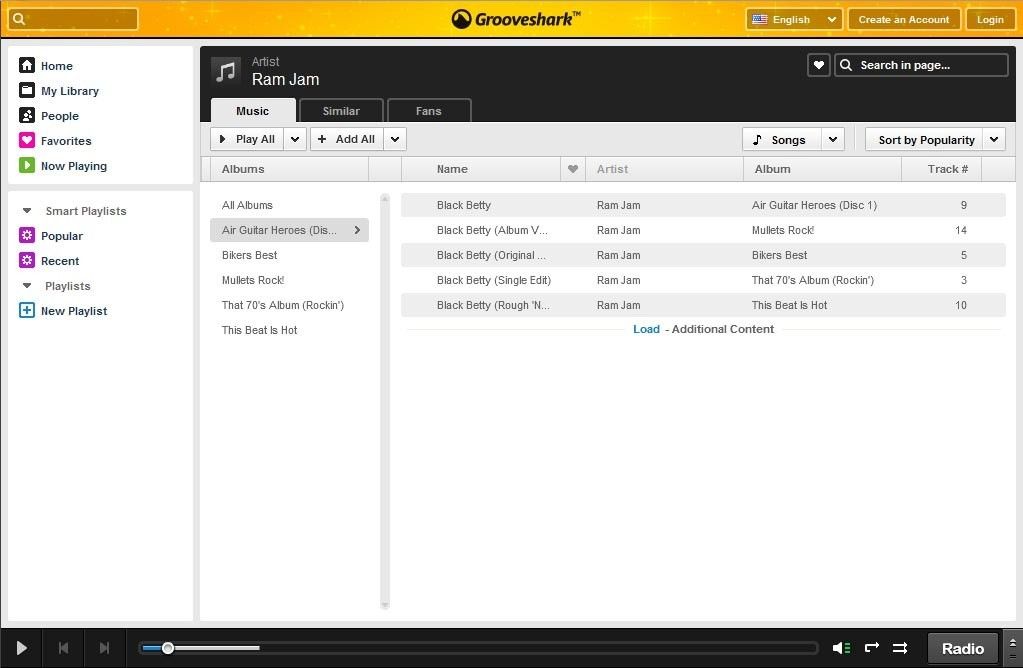Click the Grooveshark logo
Image resolution: width=1023 pixels, height=668 pixels.
coord(516,18)
